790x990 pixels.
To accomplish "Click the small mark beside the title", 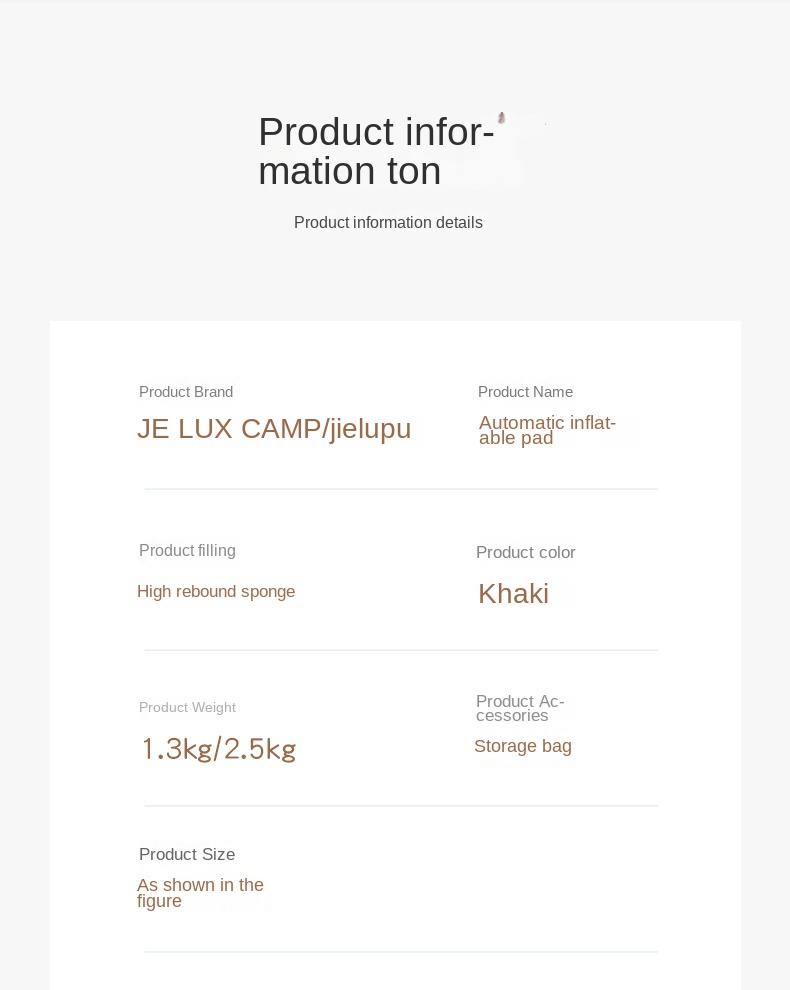I will (x=501, y=118).
